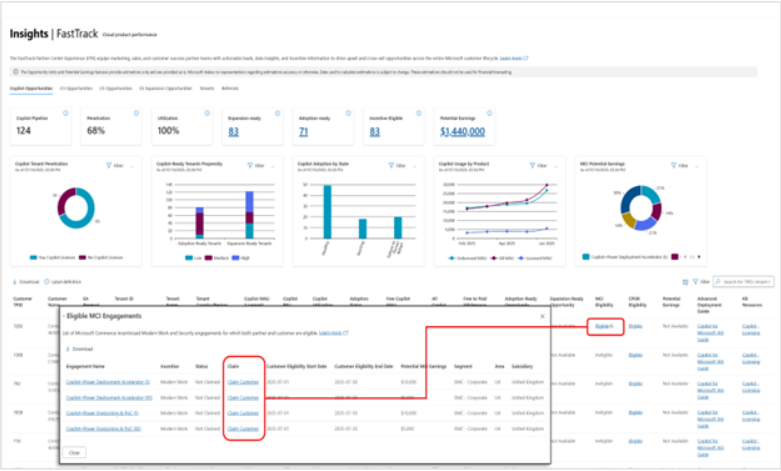The height and width of the screenshot is (471, 781).
Task: Click Expansion Ready Tenants stacked bar
Action: click(x=250, y=215)
